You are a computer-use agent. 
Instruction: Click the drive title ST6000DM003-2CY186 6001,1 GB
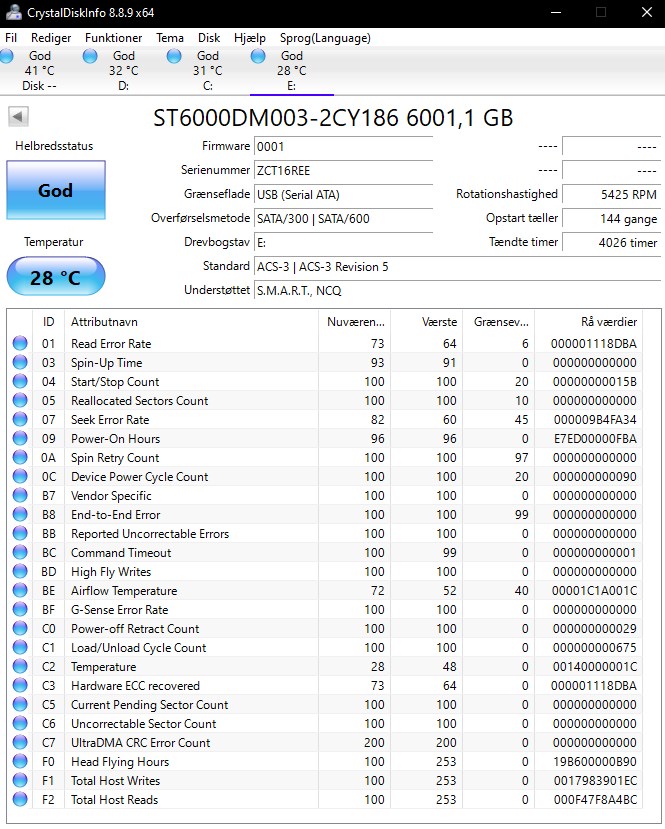[333, 117]
